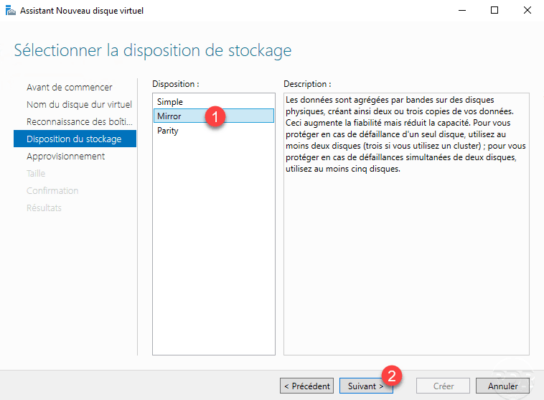This screenshot has width=544, height=400.
Task: Select the Simple layout option
Action: point(213,102)
